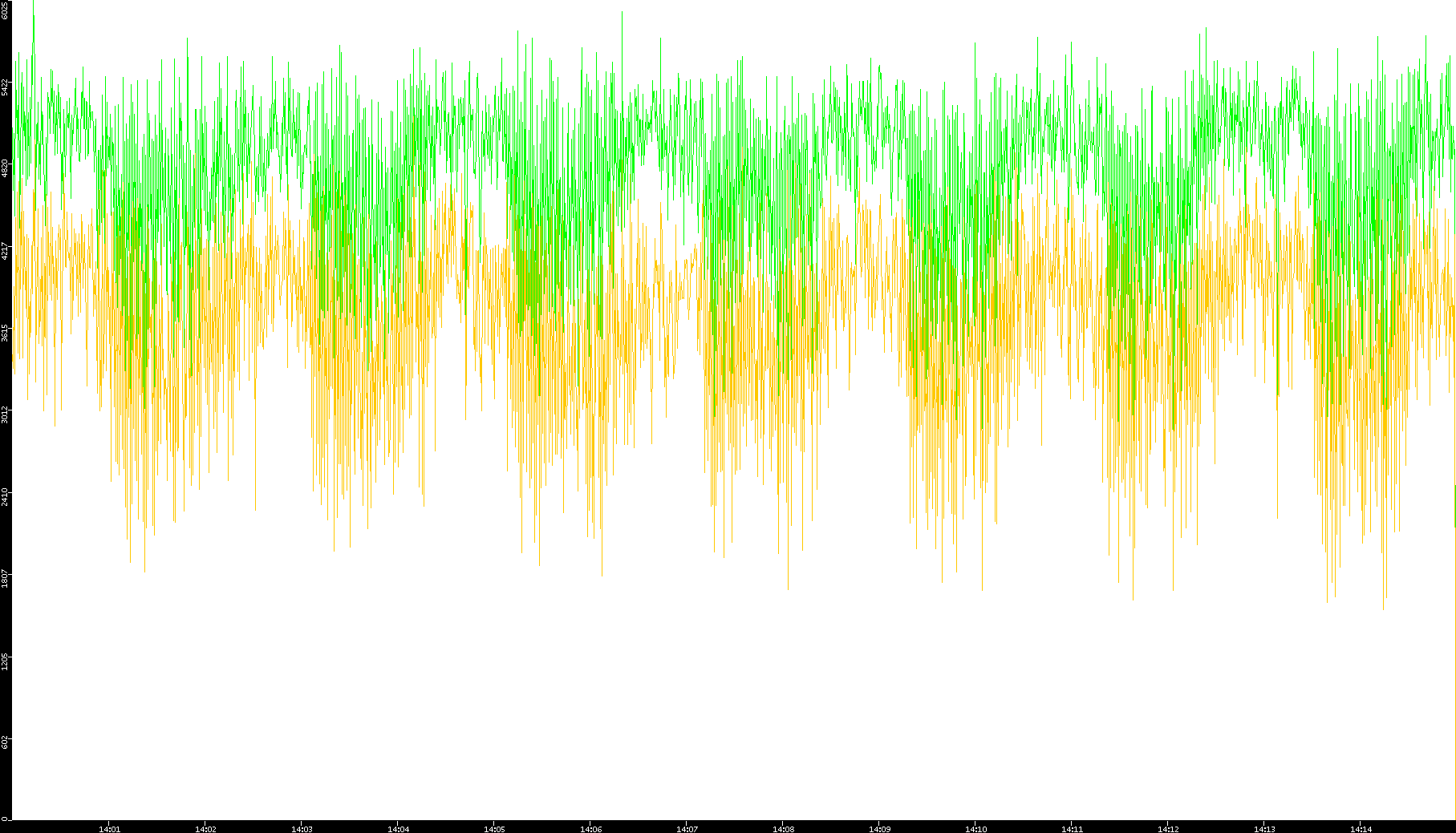
Task: Choose the 14:14 label on the time axis
Action: click(x=1361, y=828)
